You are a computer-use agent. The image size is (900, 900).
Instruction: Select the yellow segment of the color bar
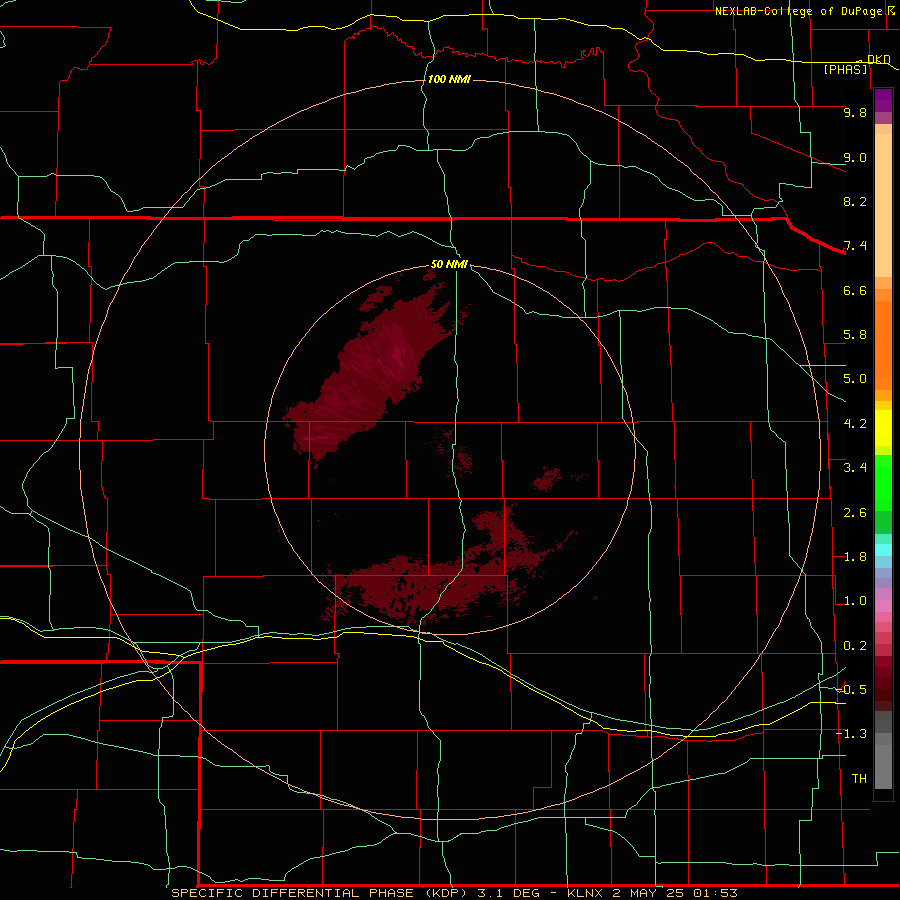(883, 428)
